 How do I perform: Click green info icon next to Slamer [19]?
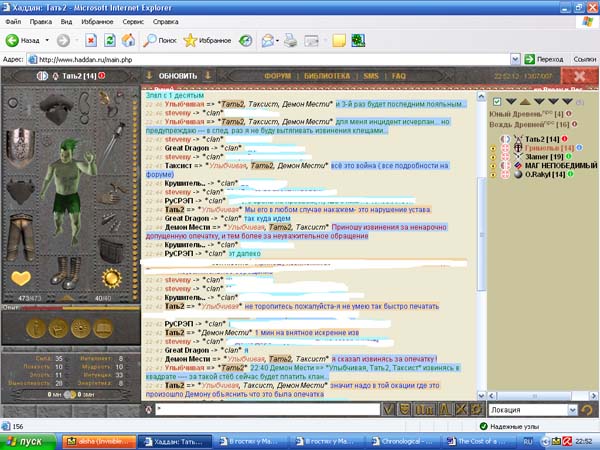pos(569,156)
